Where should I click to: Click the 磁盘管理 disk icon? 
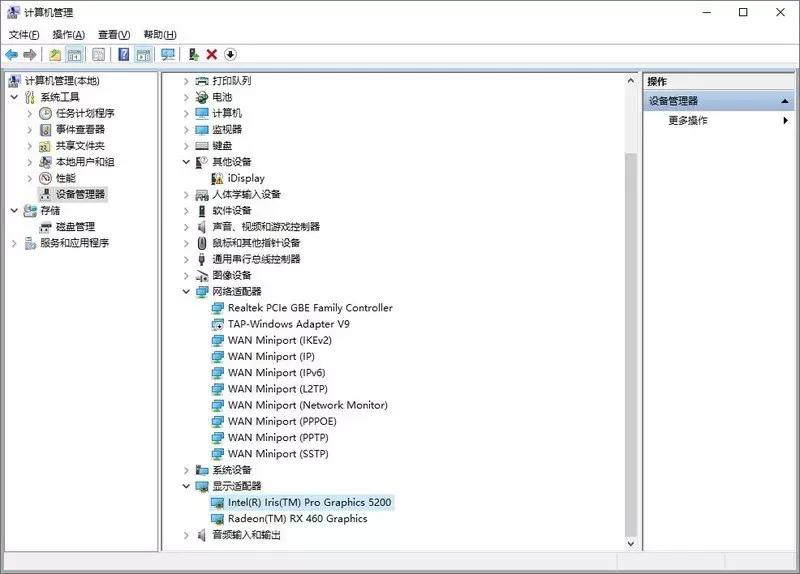(x=45, y=227)
